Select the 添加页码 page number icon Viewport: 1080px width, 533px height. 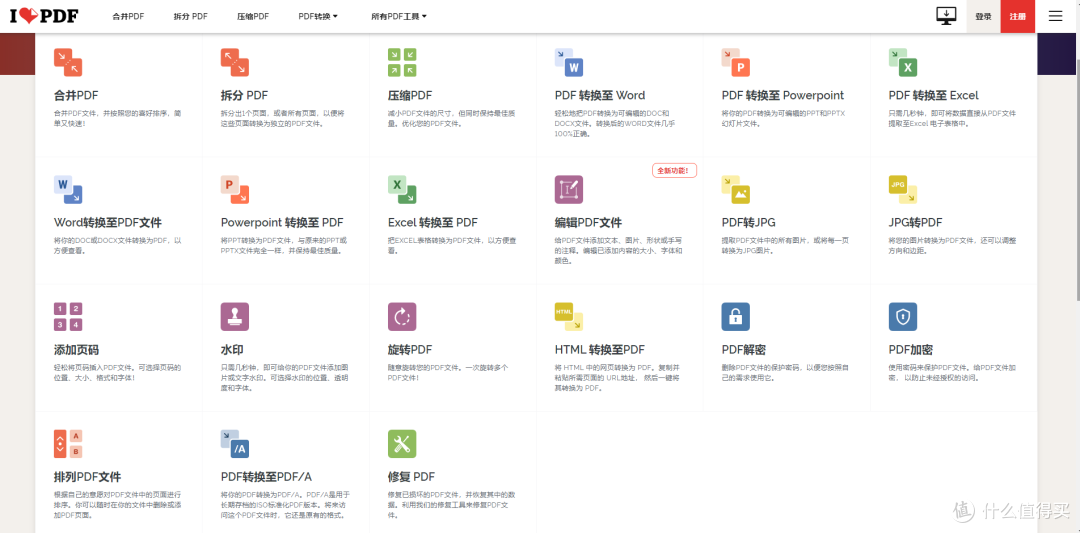68,316
